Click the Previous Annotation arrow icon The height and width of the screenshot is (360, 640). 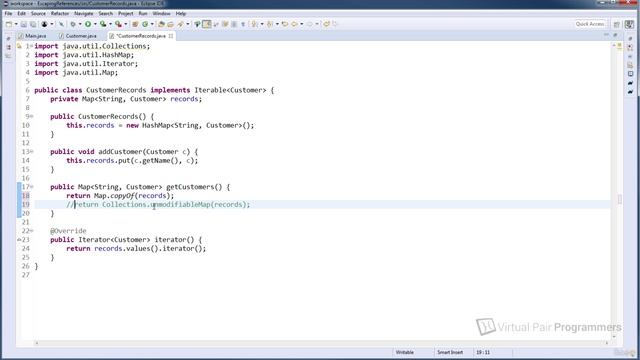point(270,24)
